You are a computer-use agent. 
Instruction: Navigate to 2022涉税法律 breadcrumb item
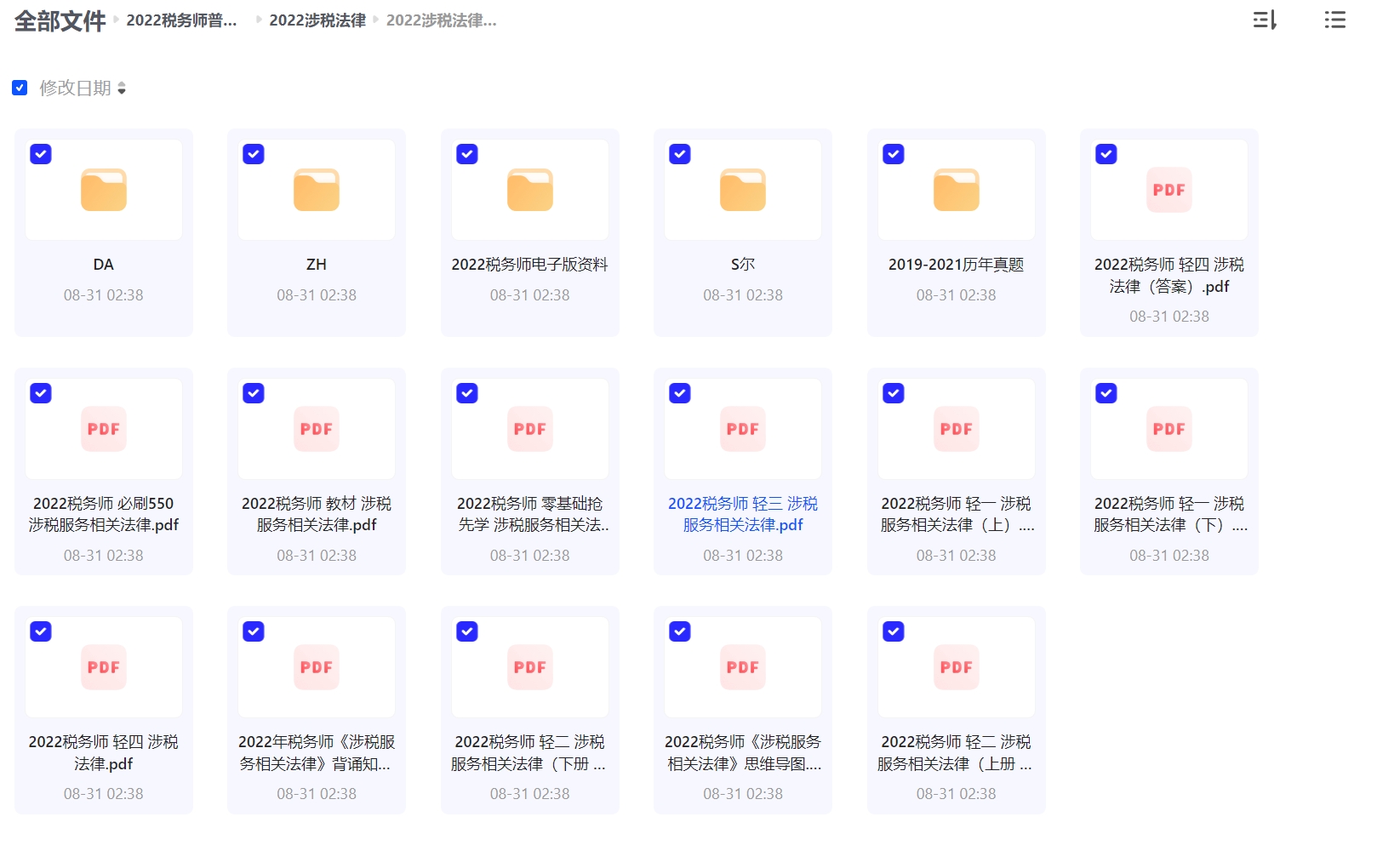pos(317,20)
